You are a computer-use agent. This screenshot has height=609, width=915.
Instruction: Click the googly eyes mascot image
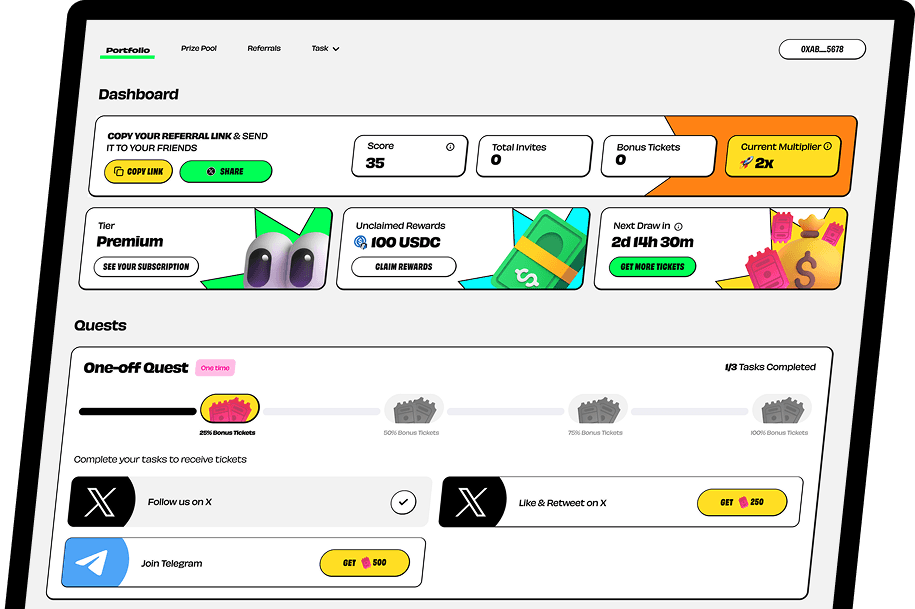pos(288,260)
